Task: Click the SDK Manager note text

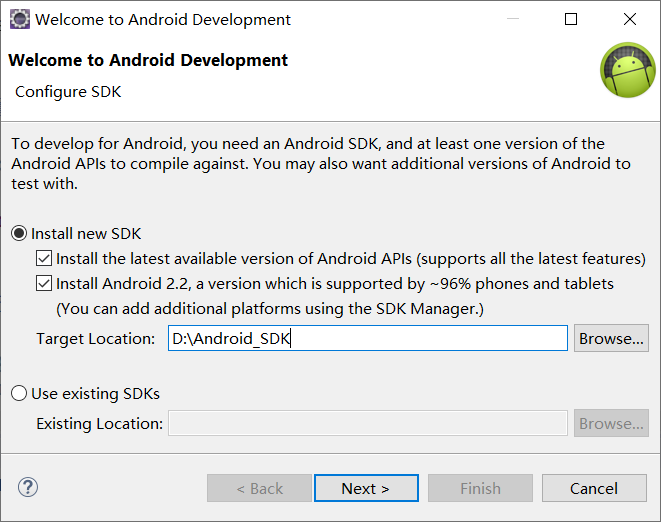Action: pyautogui.click(x=270, y=309)
